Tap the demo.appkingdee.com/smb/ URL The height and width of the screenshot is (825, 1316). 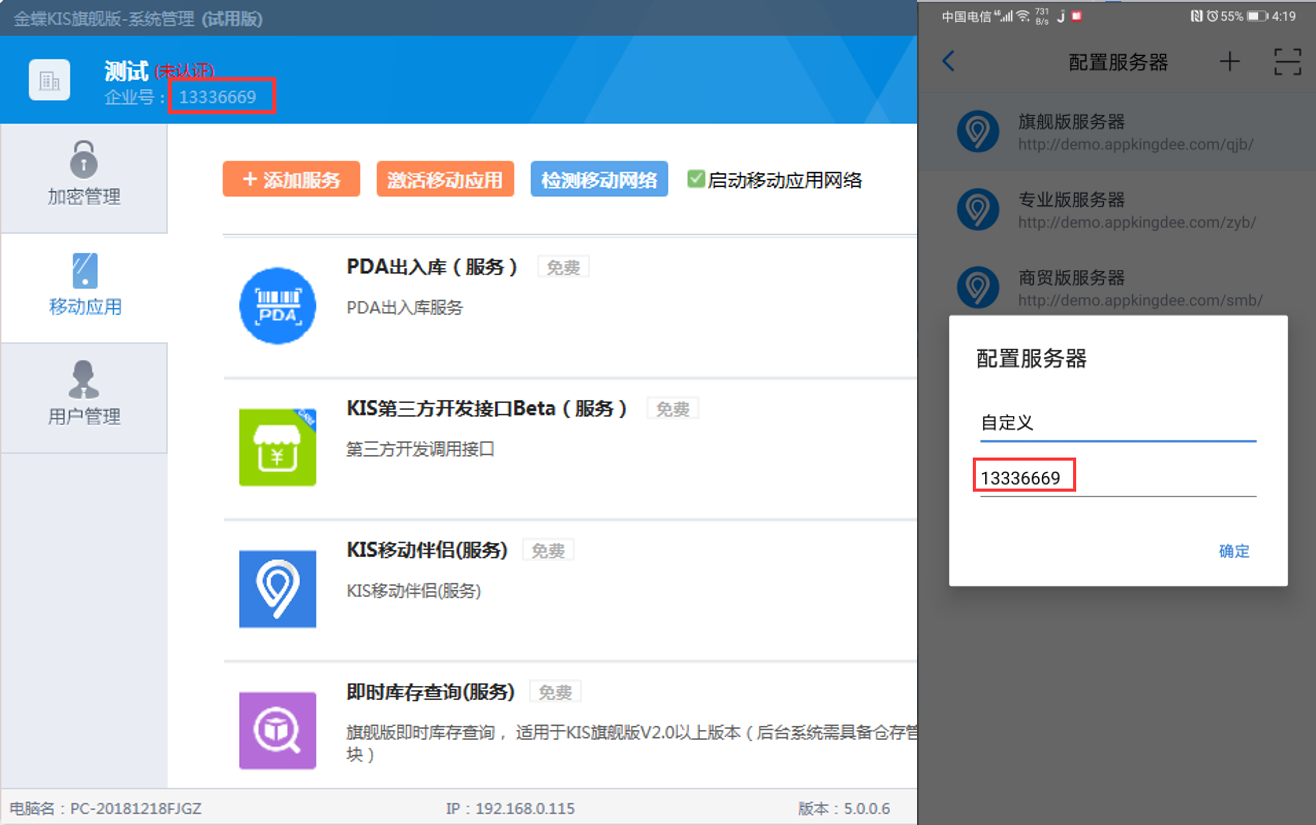coord(1140,300)
